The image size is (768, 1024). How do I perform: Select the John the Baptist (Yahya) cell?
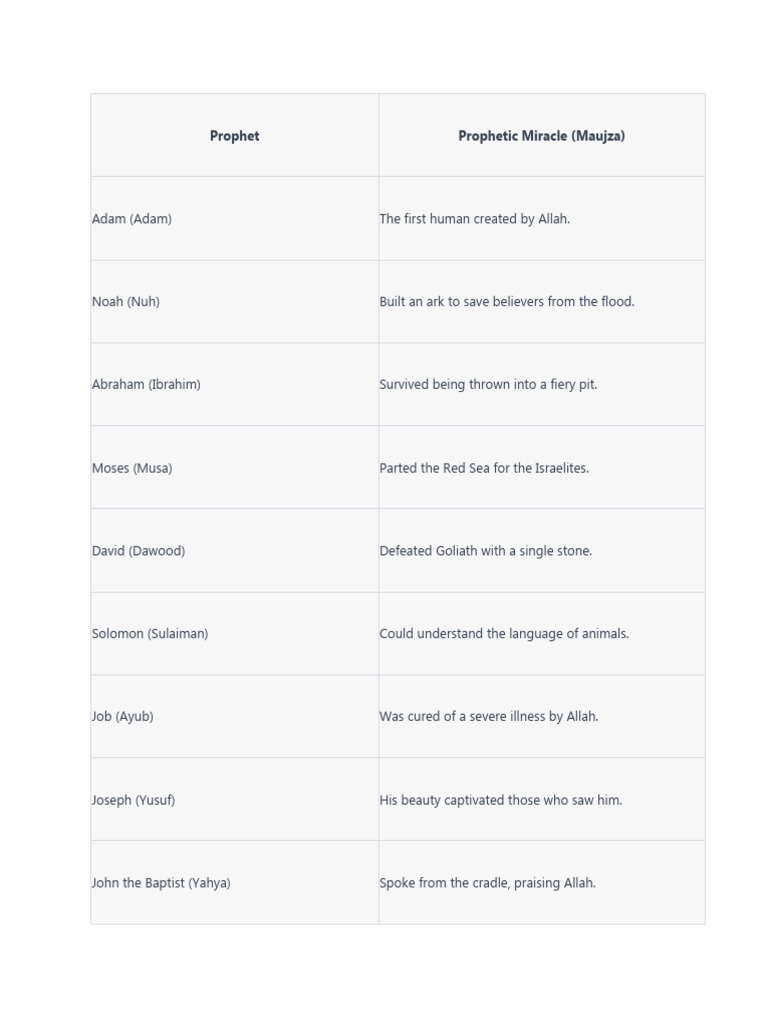coord(161,883)
